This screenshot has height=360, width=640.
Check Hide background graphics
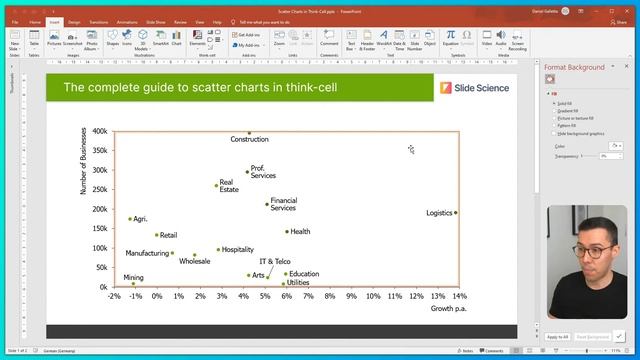578,133
